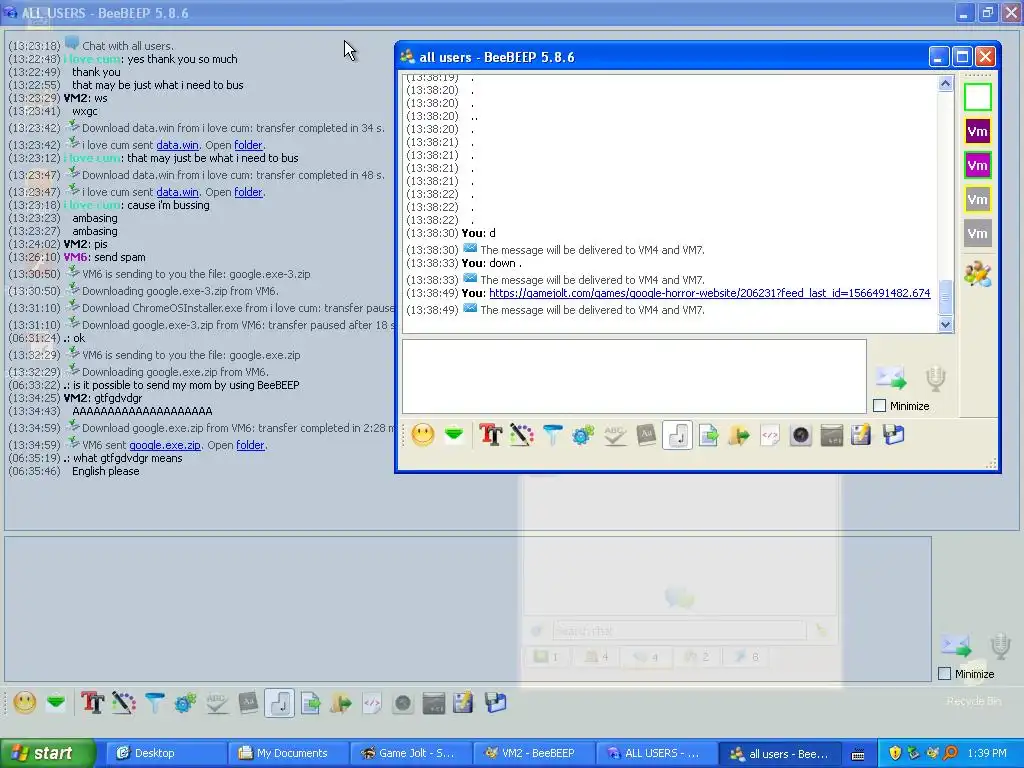Select dark purple Vm avatar with yellow border
The image size is (1024, 768).
[x=978, y=131]
